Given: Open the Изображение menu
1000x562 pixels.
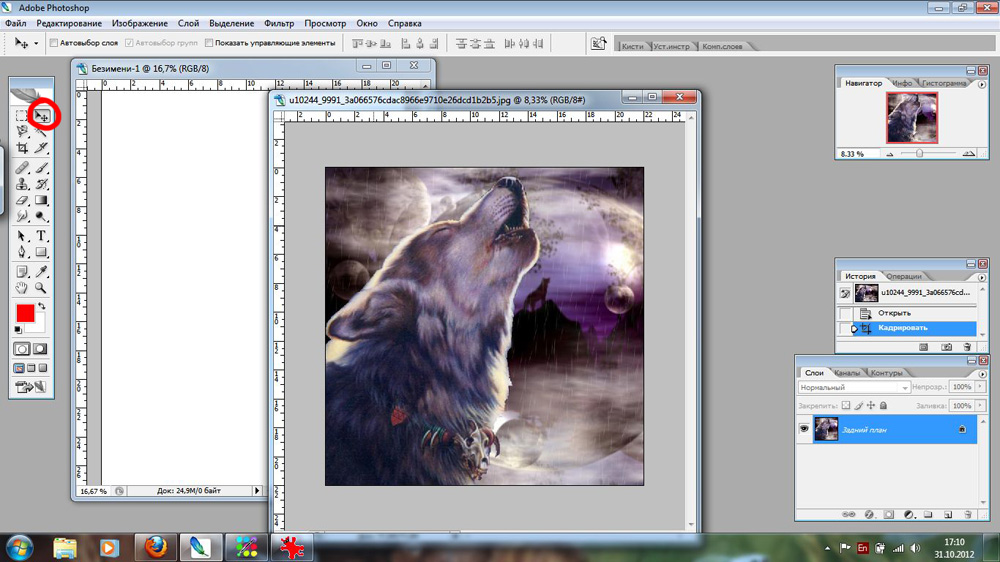Looking at the screenshot, I should (x=140, y=23).
